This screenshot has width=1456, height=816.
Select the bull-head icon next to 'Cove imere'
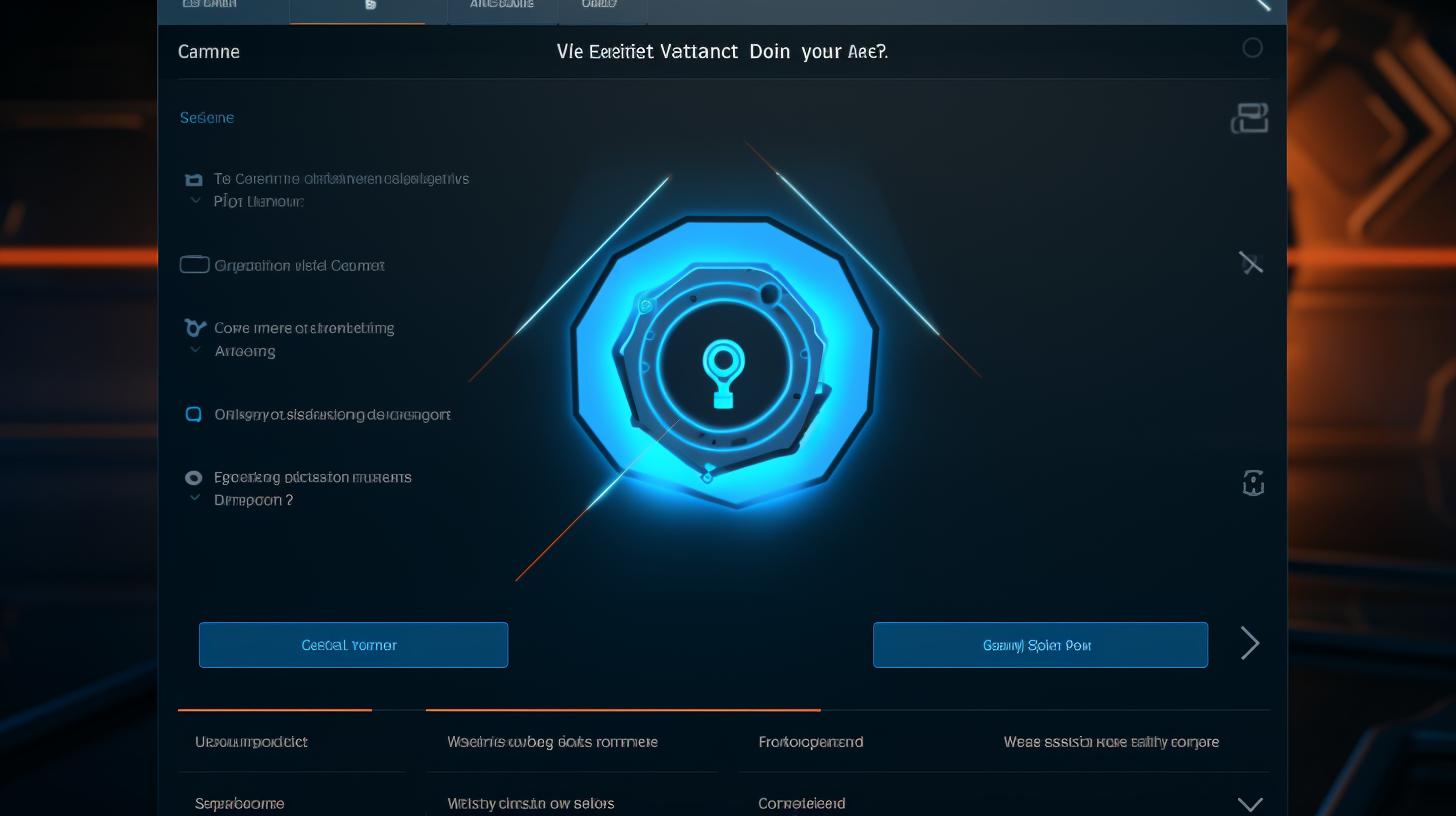click(195, 327)
